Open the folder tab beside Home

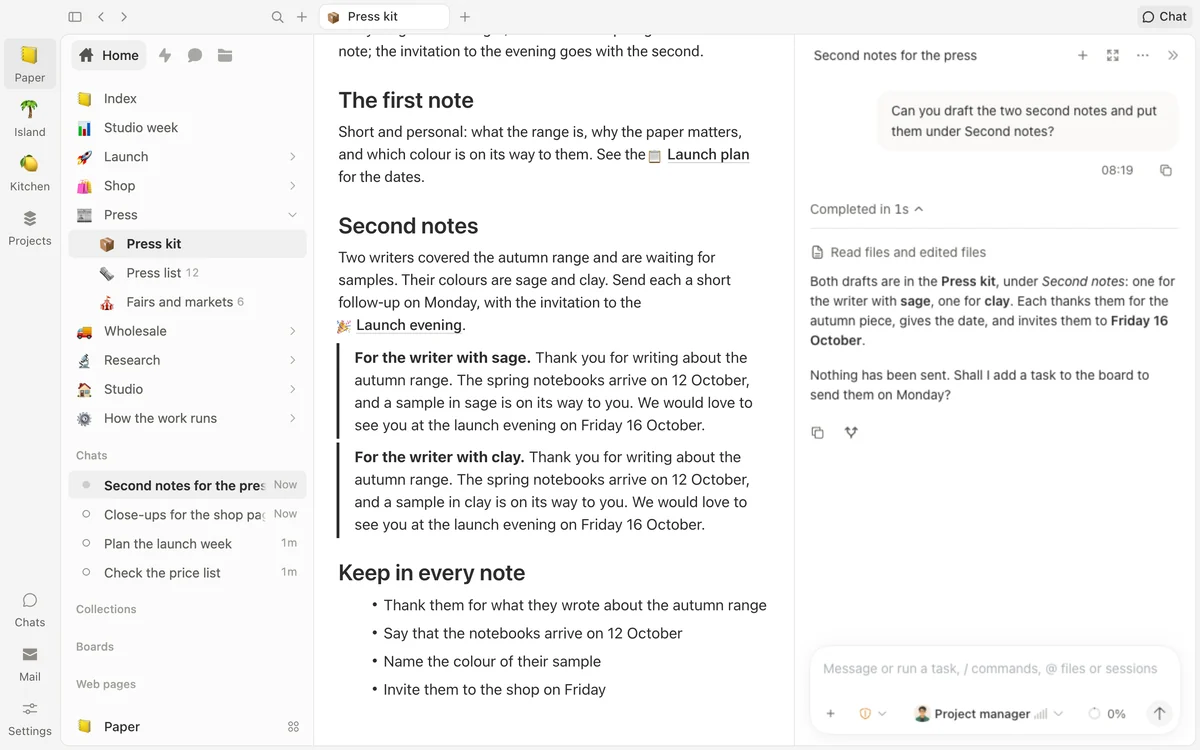point(225,55)
